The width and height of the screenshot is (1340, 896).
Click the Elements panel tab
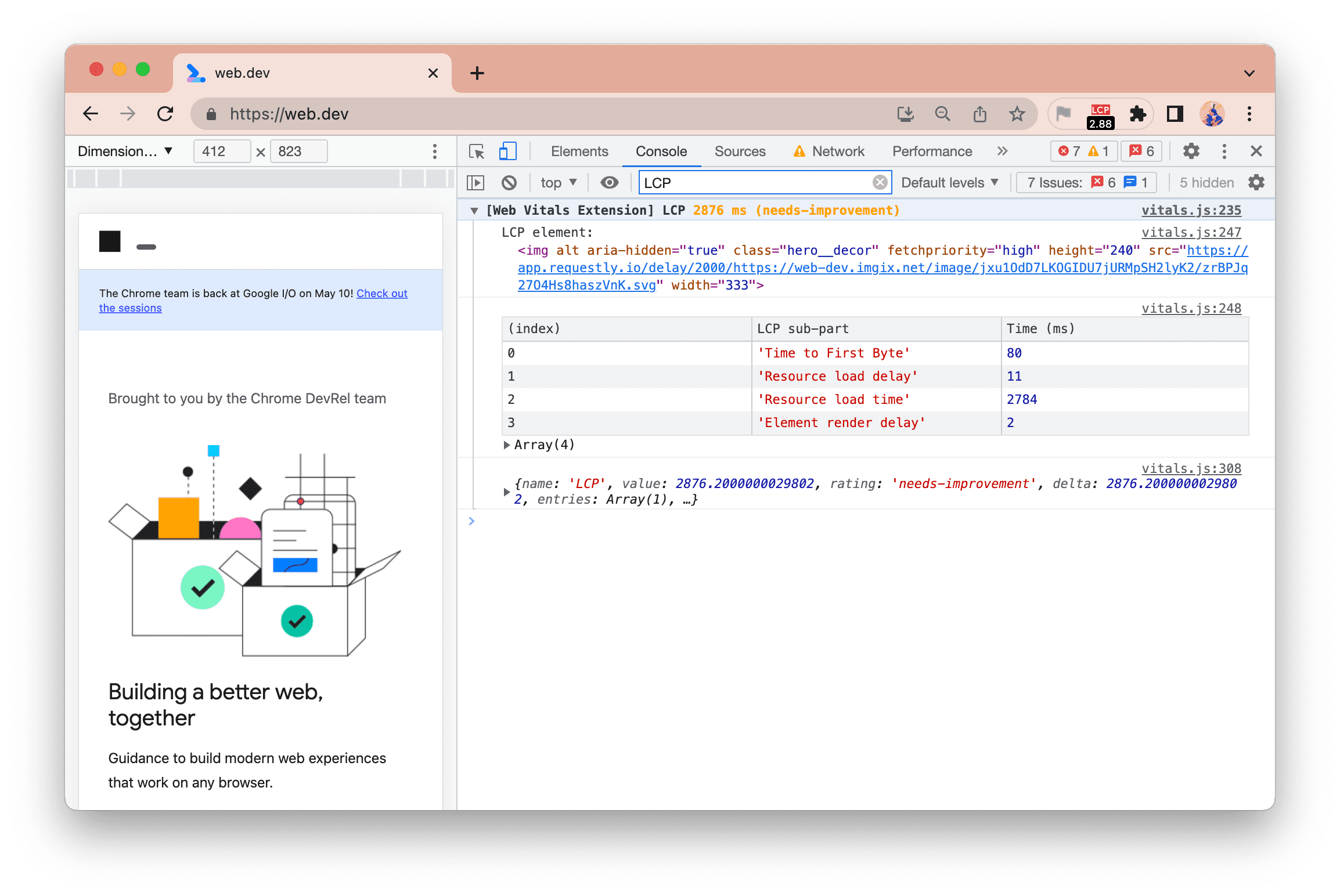[579, 151]
